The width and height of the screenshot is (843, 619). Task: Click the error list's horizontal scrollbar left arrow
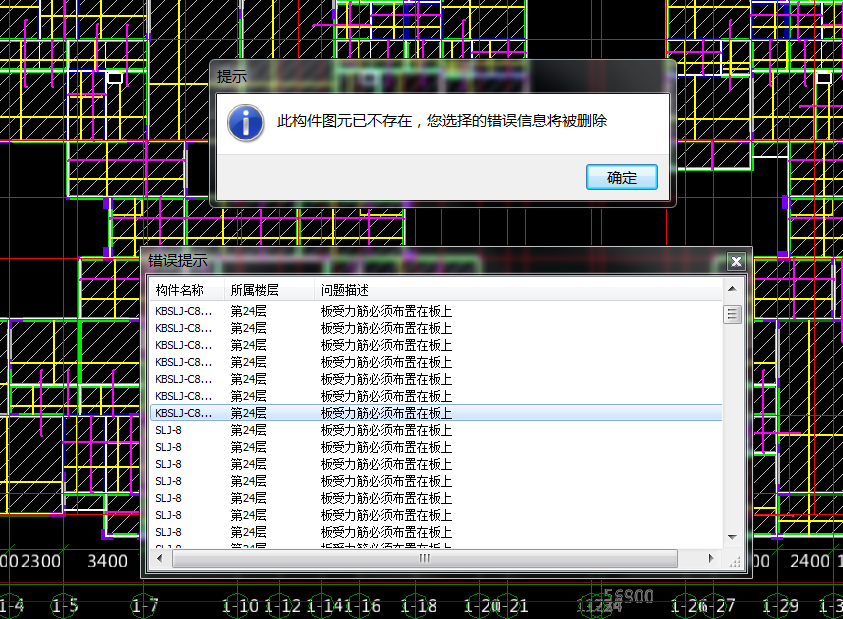click(160, 558)
